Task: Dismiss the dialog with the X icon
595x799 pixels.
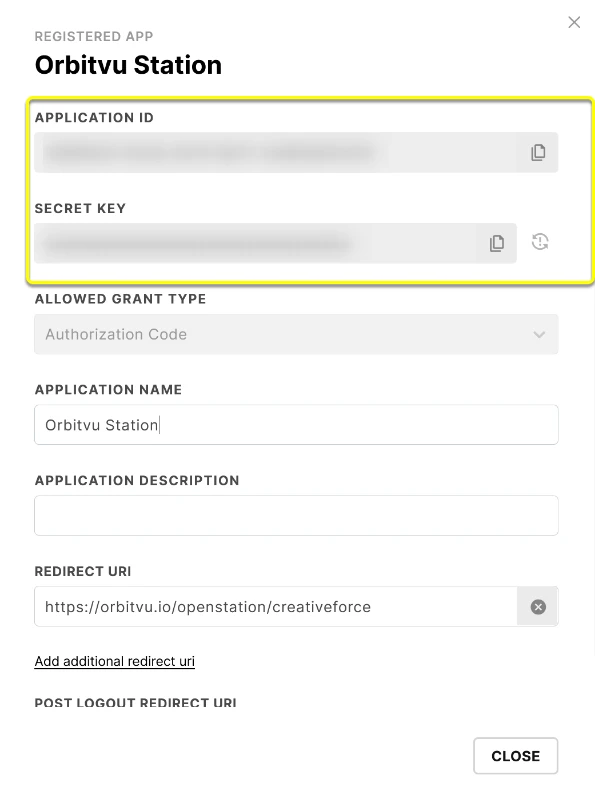Action: coord(574,22)
